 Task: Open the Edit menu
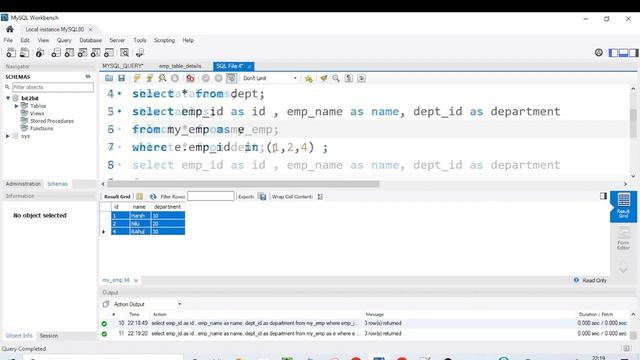pos(25,40)
